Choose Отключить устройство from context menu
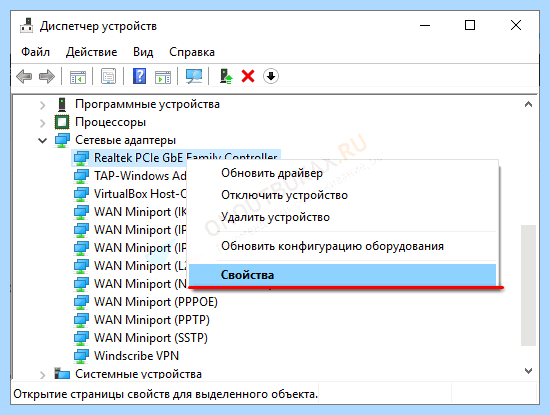Viewport: 550px width, 415px height. tap(342, 195)
